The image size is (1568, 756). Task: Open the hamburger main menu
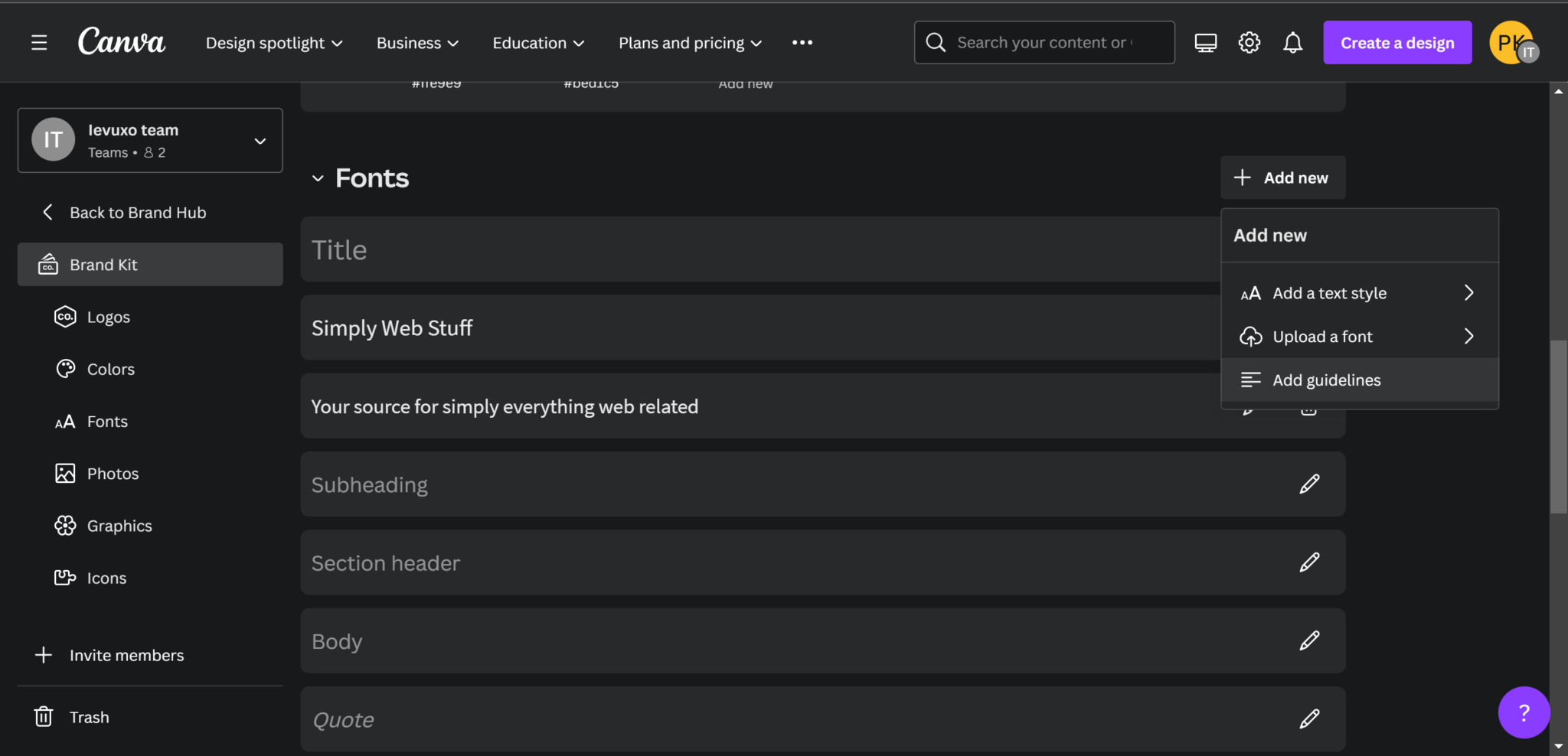pos(39,43)
